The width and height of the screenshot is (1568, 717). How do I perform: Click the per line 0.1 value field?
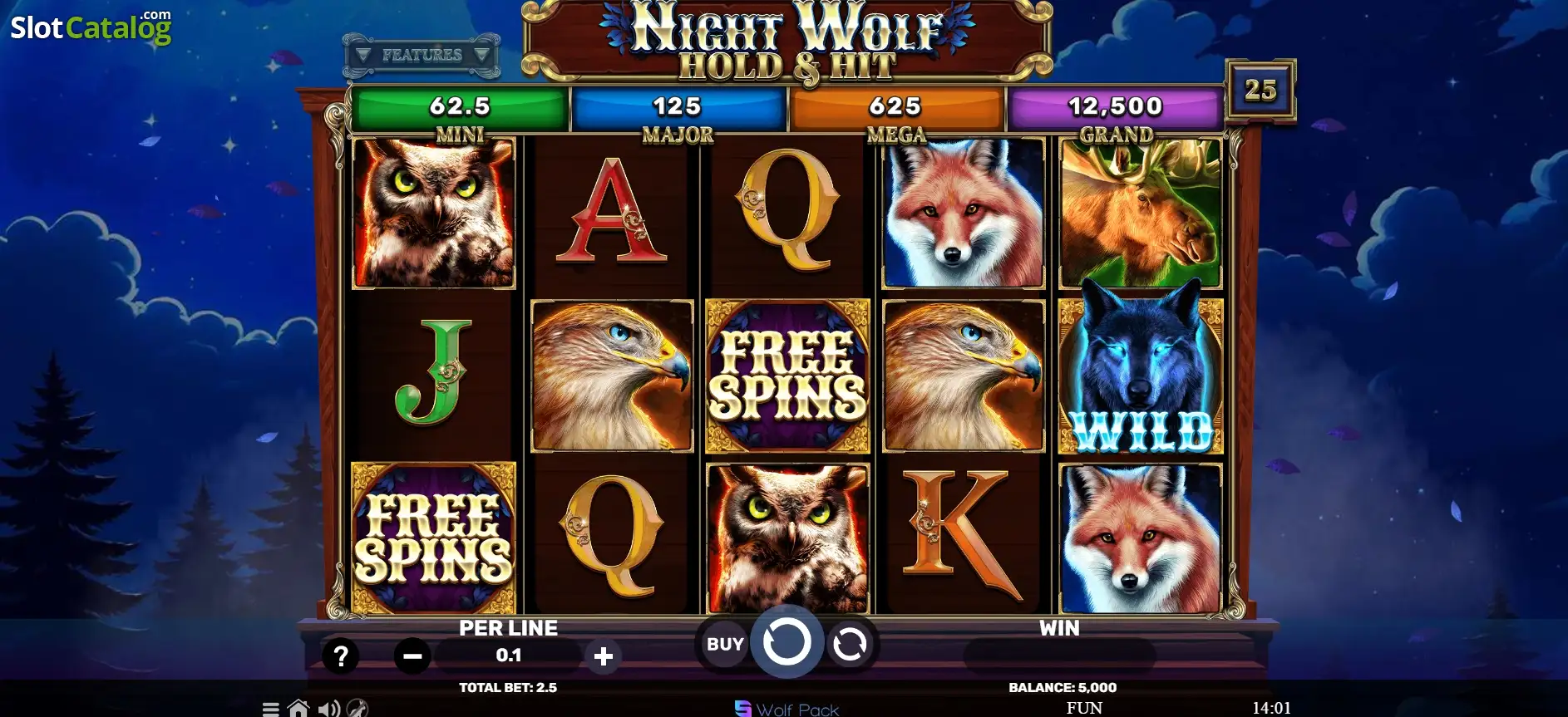click(508, 656)
